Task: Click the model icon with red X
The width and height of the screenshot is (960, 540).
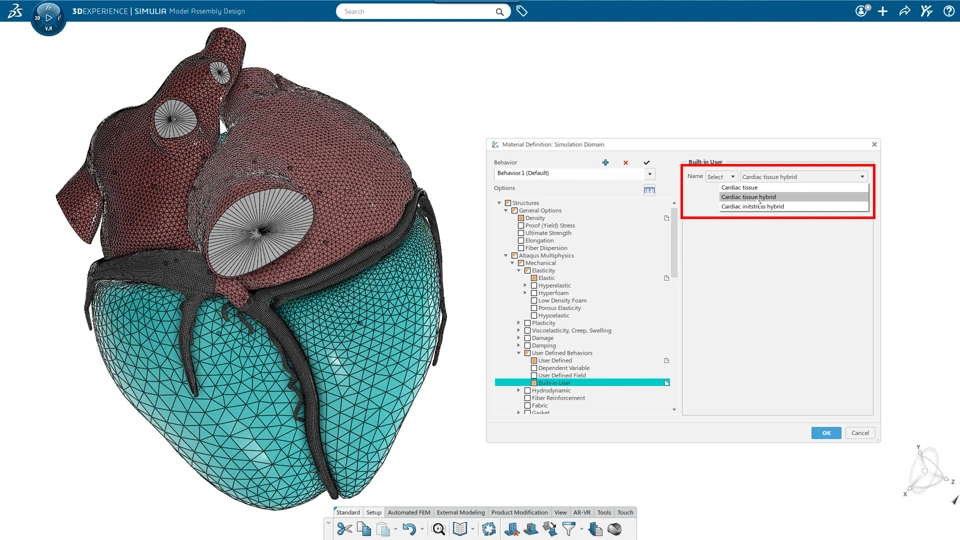Action: [x=511, y=529]
